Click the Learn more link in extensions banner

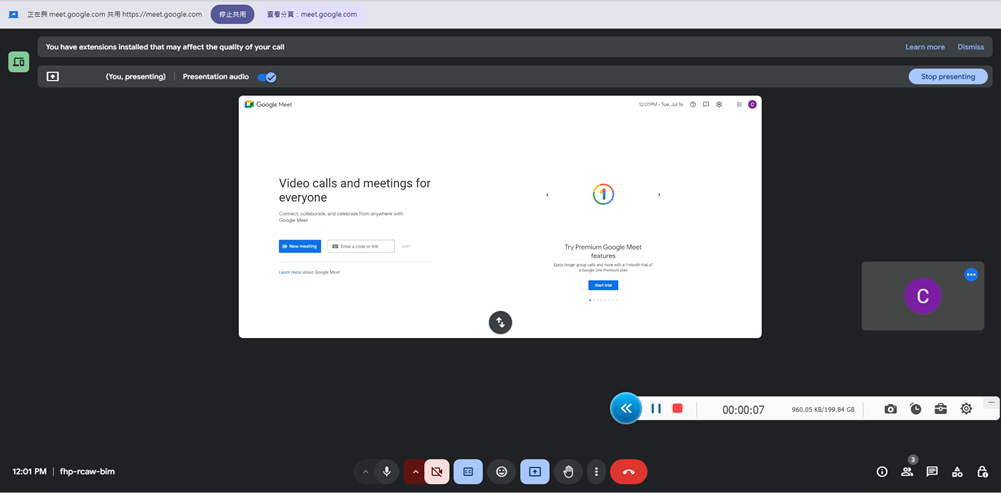pos(924,47)
